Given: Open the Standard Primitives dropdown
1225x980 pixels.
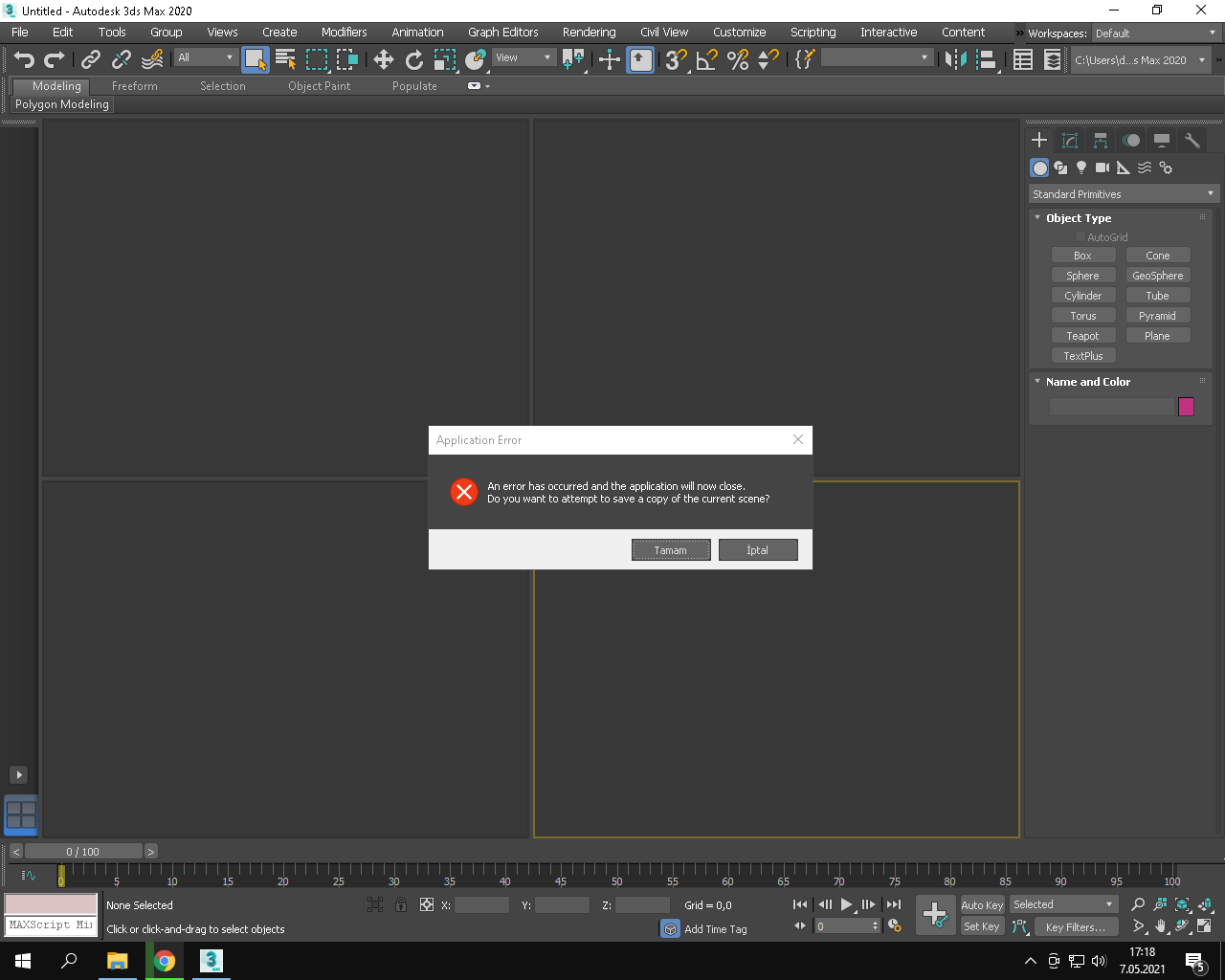Looking at the screenshot, I should coord(1124,193).
